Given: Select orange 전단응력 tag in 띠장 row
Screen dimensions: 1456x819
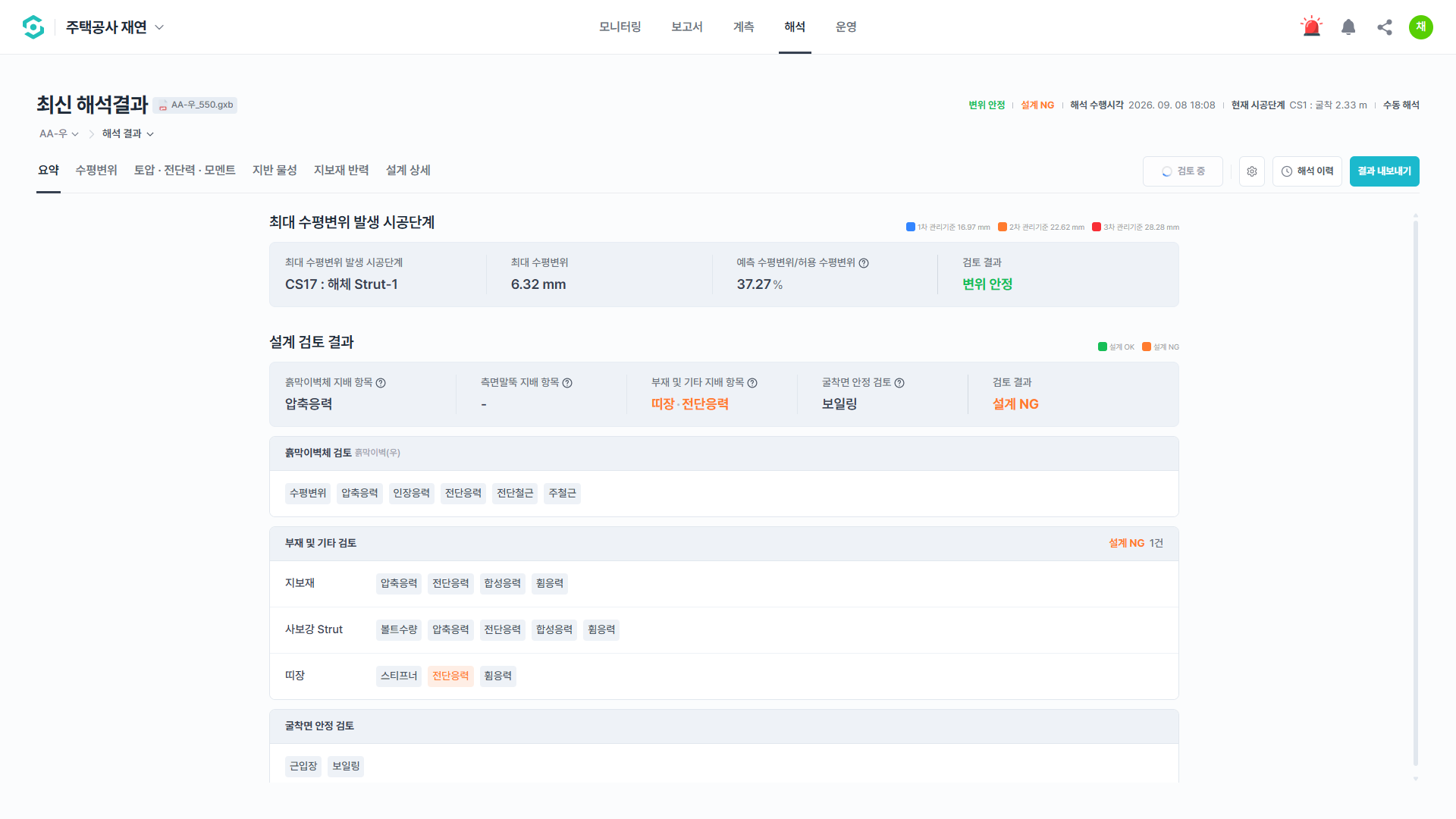Looking at the screenshot, I should pos(450,676).
